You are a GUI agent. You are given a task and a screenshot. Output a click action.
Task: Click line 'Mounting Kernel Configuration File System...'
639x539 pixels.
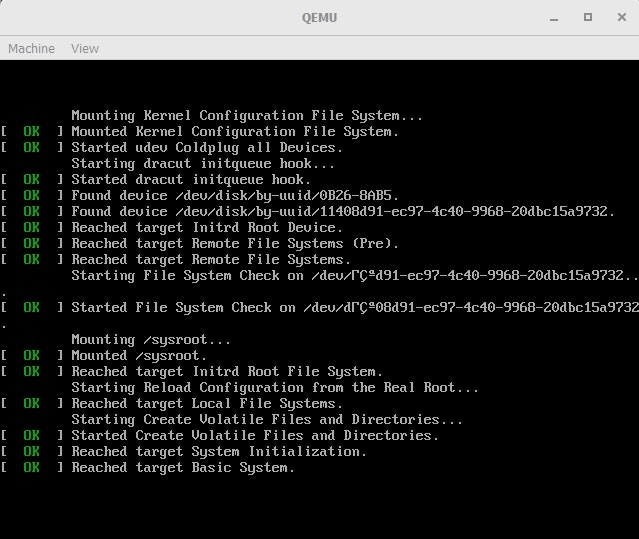click(247, 116)
